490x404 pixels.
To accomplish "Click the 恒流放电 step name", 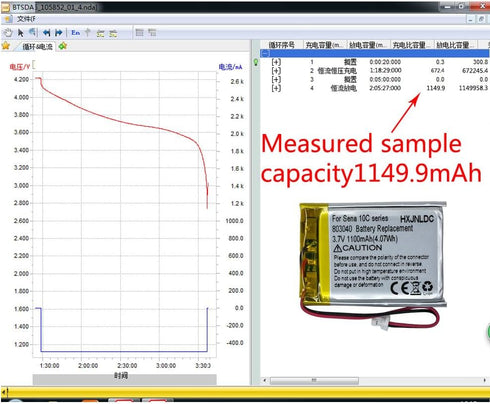I will [x=343, y=88].
